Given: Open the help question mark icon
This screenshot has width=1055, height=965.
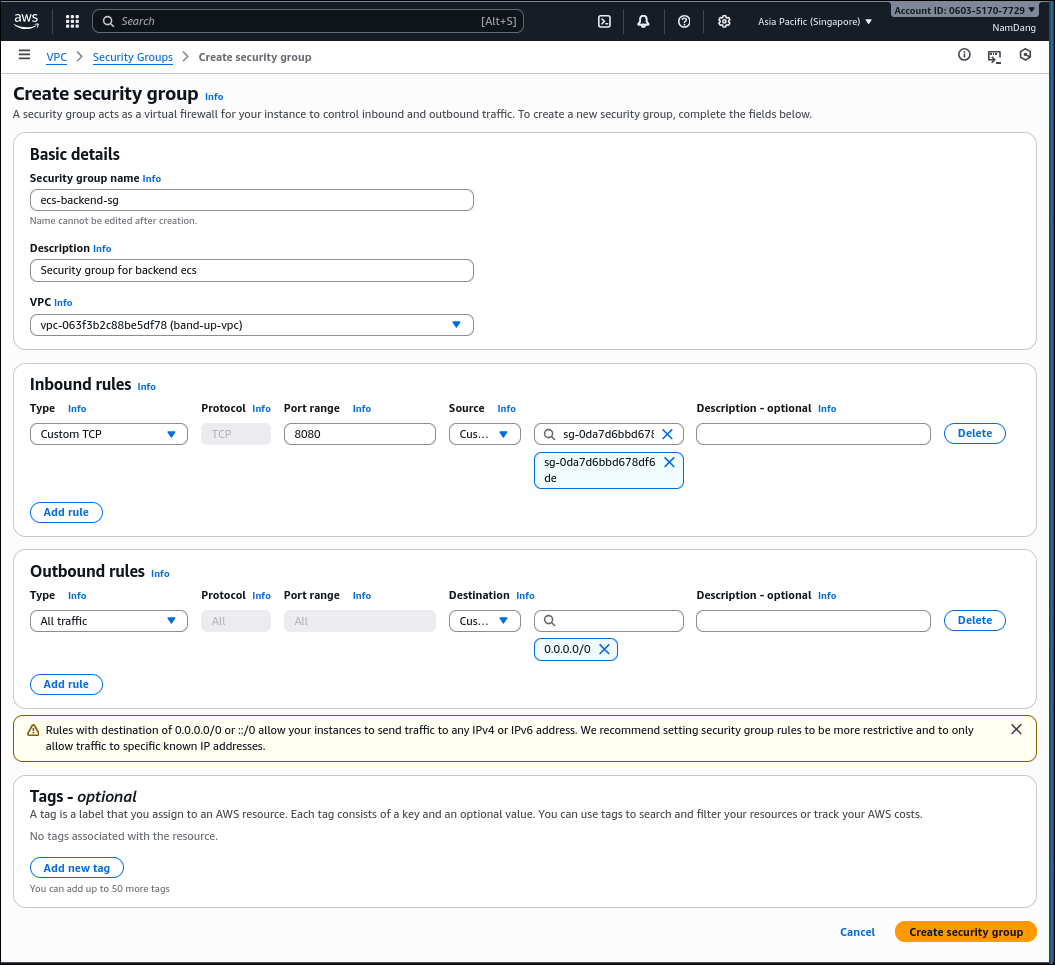Looking at the screenshot, I should (x=684, y=20).
